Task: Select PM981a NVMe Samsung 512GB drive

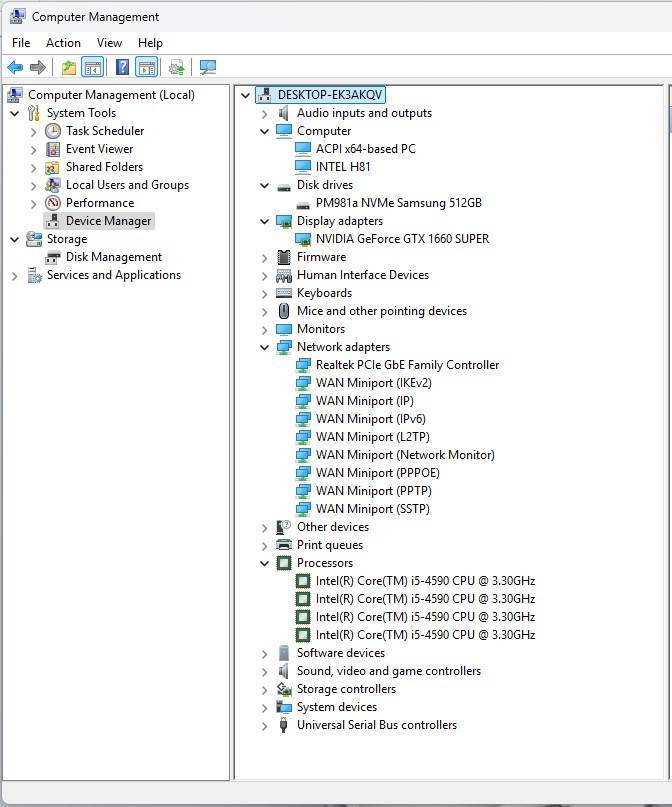Action: (398, 203)
